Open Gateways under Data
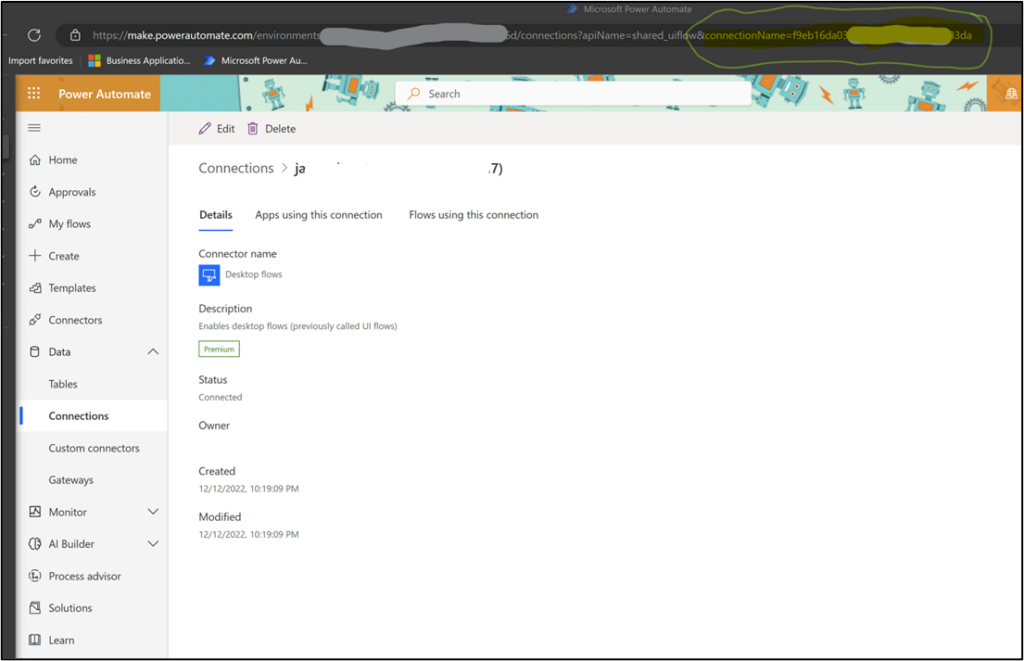 pyautogui.click(x=71, y=480)
